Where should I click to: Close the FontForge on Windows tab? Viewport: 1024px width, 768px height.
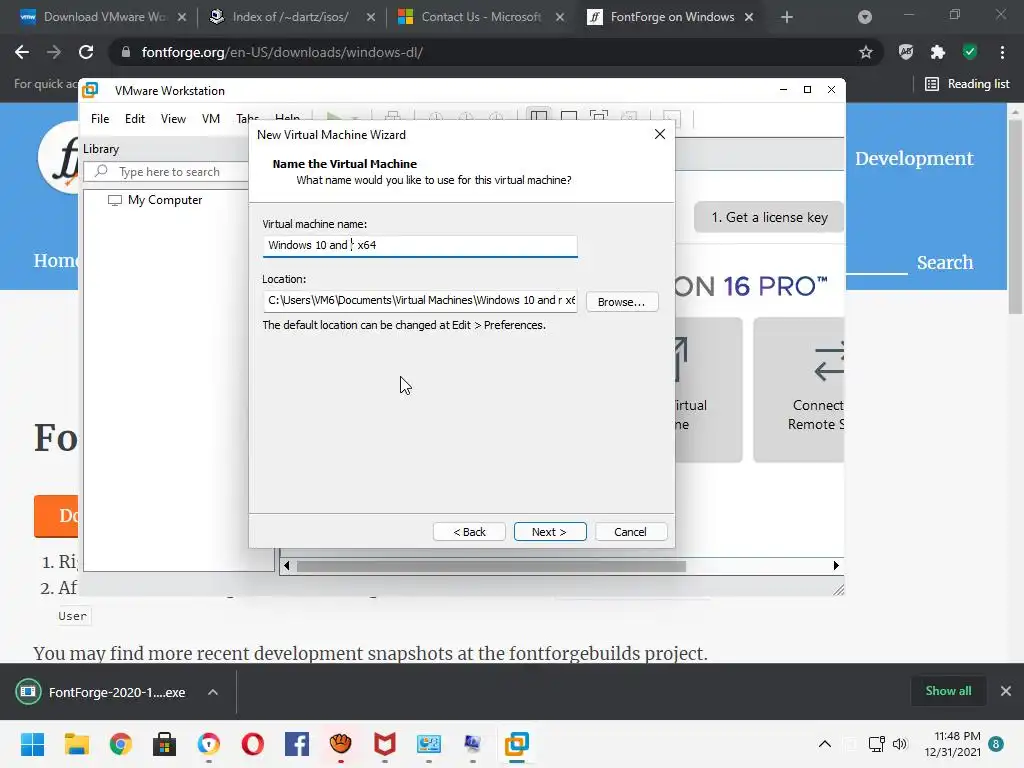[x=749, y=17]
